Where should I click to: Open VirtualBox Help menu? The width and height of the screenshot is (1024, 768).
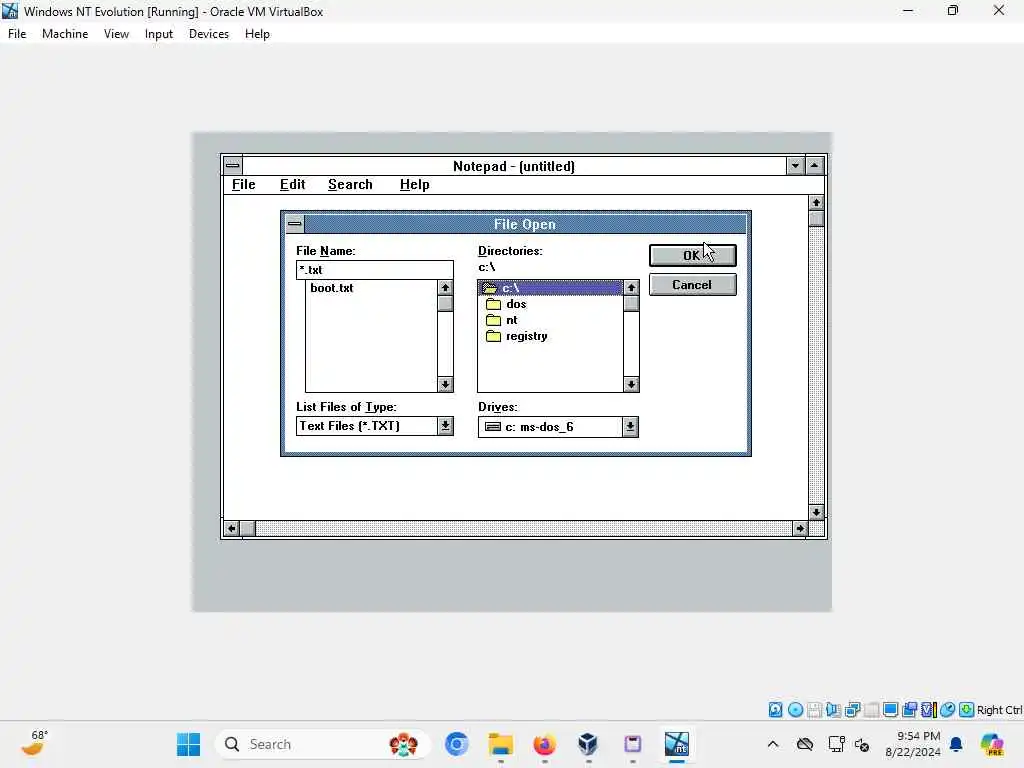pyautogui.click(x=257, y=34)
